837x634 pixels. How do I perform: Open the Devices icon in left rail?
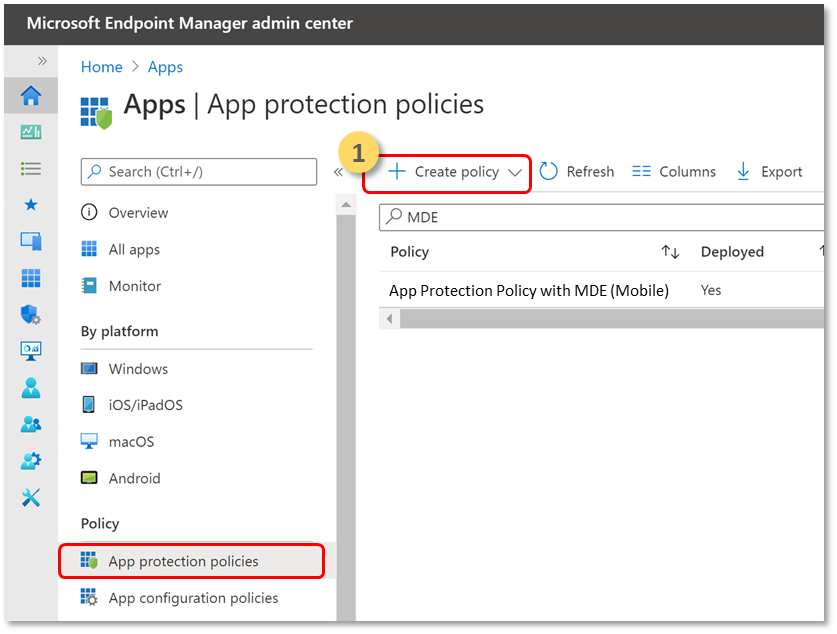coord(31,241)
